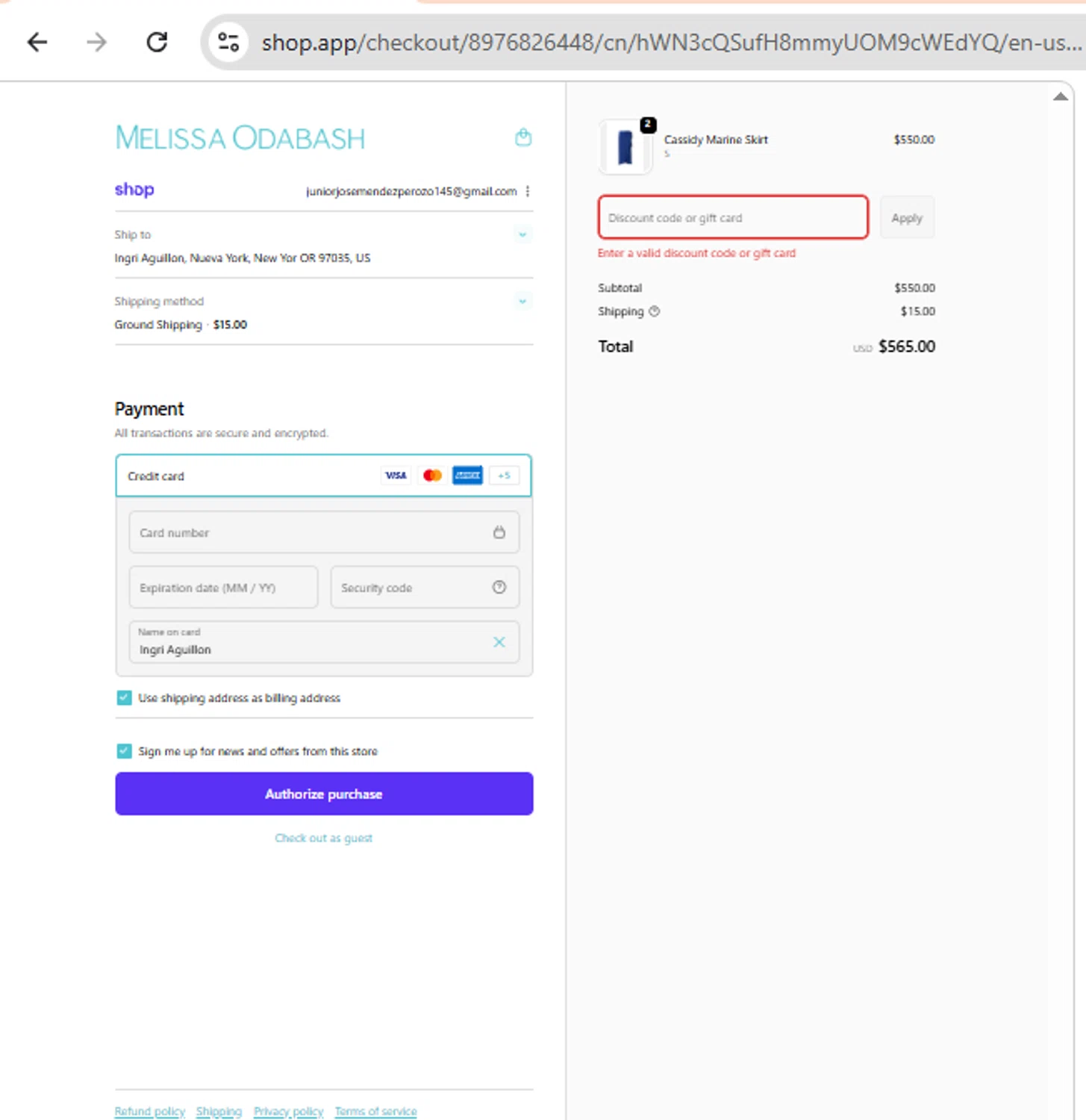Expand the Ship to section
This screenshot has height=1120, width=1086.
coord(522,234)
